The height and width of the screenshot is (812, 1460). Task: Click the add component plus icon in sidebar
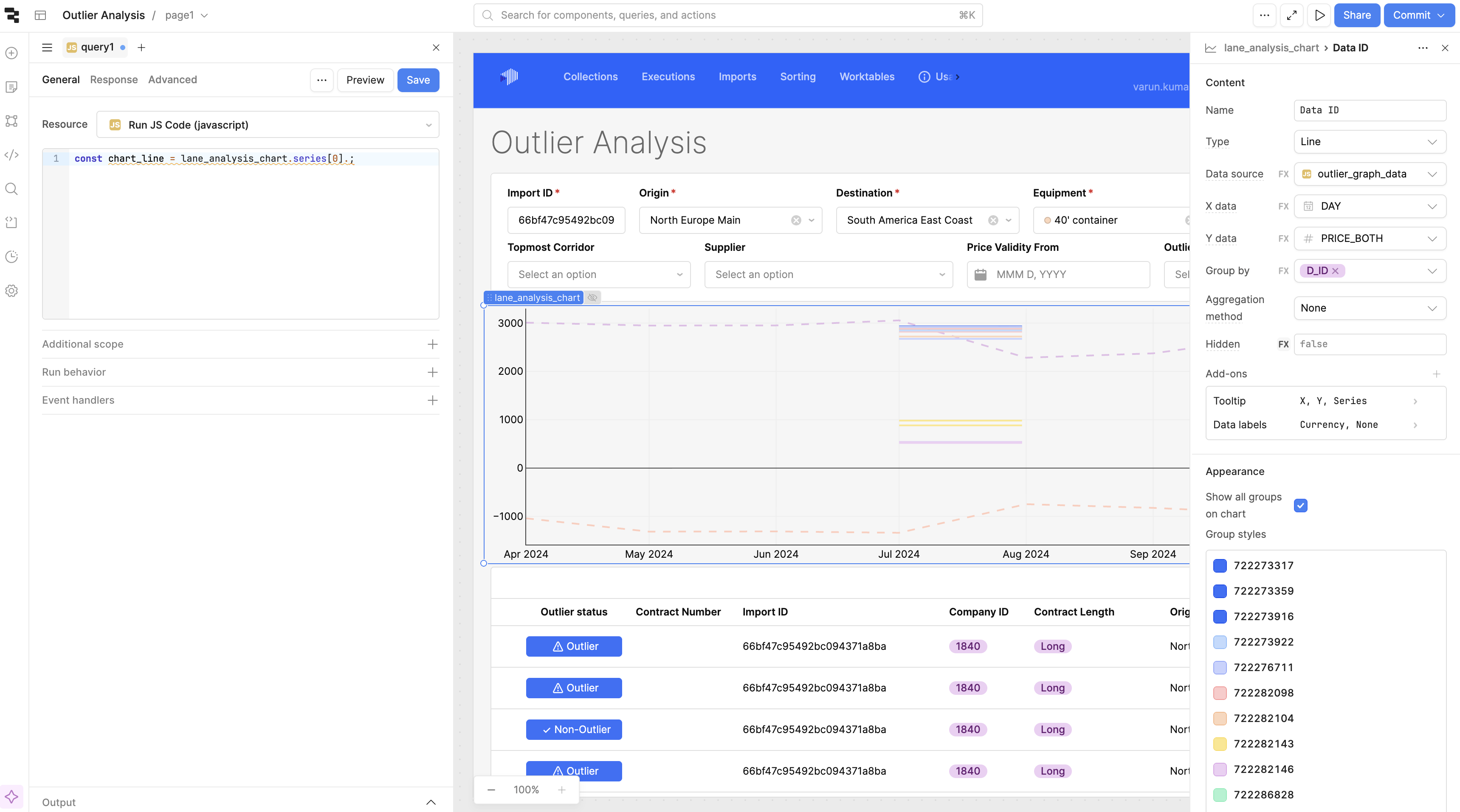(11, 53)
